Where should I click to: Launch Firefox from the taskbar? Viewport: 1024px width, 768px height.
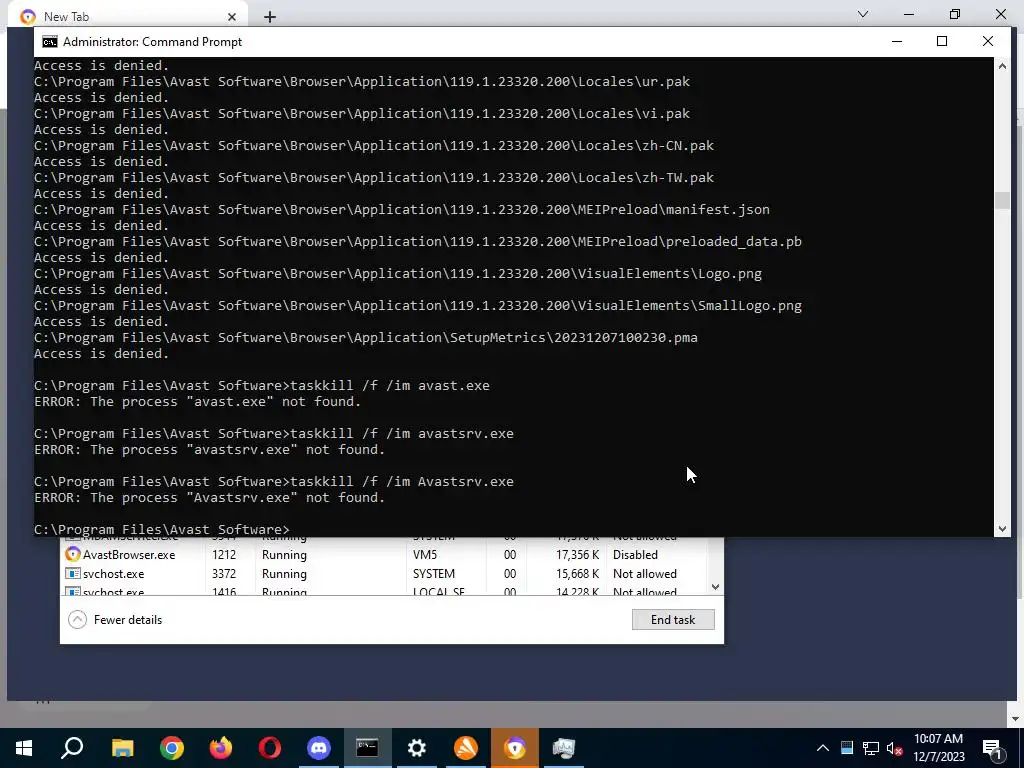[x=221, y=748]
